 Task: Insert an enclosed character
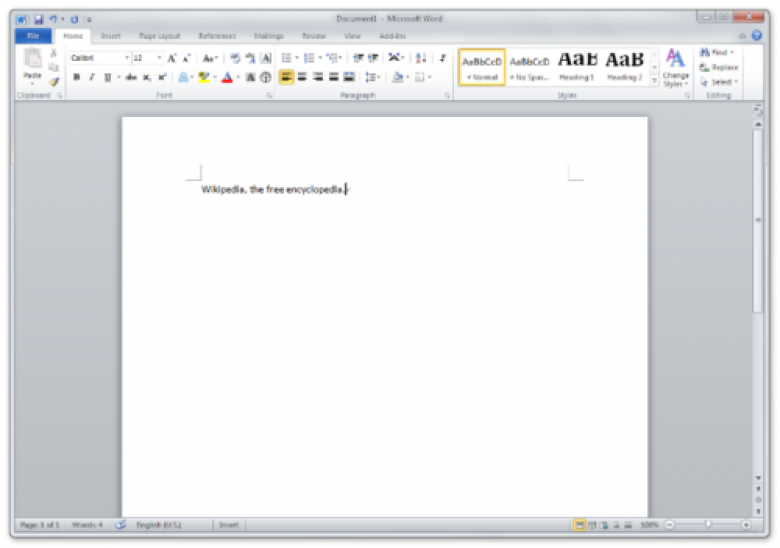[266, 77]
